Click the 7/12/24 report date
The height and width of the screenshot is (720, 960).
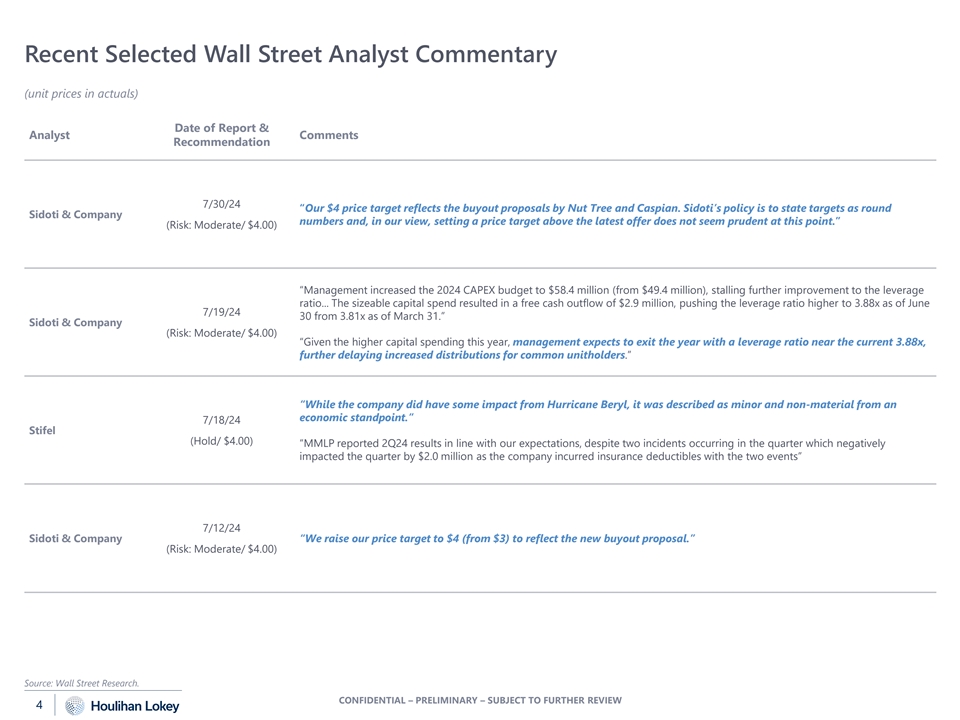221,528
